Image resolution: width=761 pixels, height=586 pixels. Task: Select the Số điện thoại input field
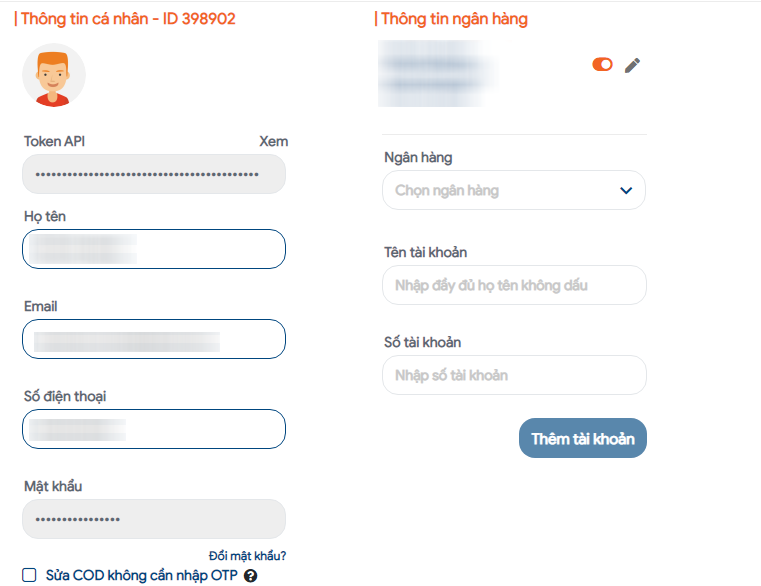coord(154,429)
